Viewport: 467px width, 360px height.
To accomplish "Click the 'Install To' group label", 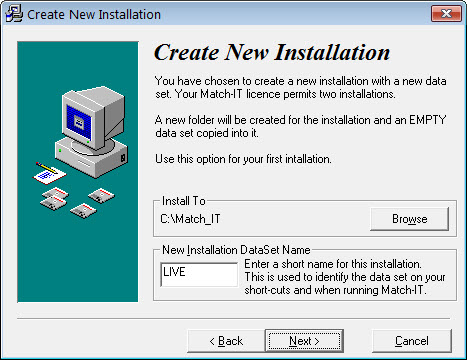I will (184, 201).
